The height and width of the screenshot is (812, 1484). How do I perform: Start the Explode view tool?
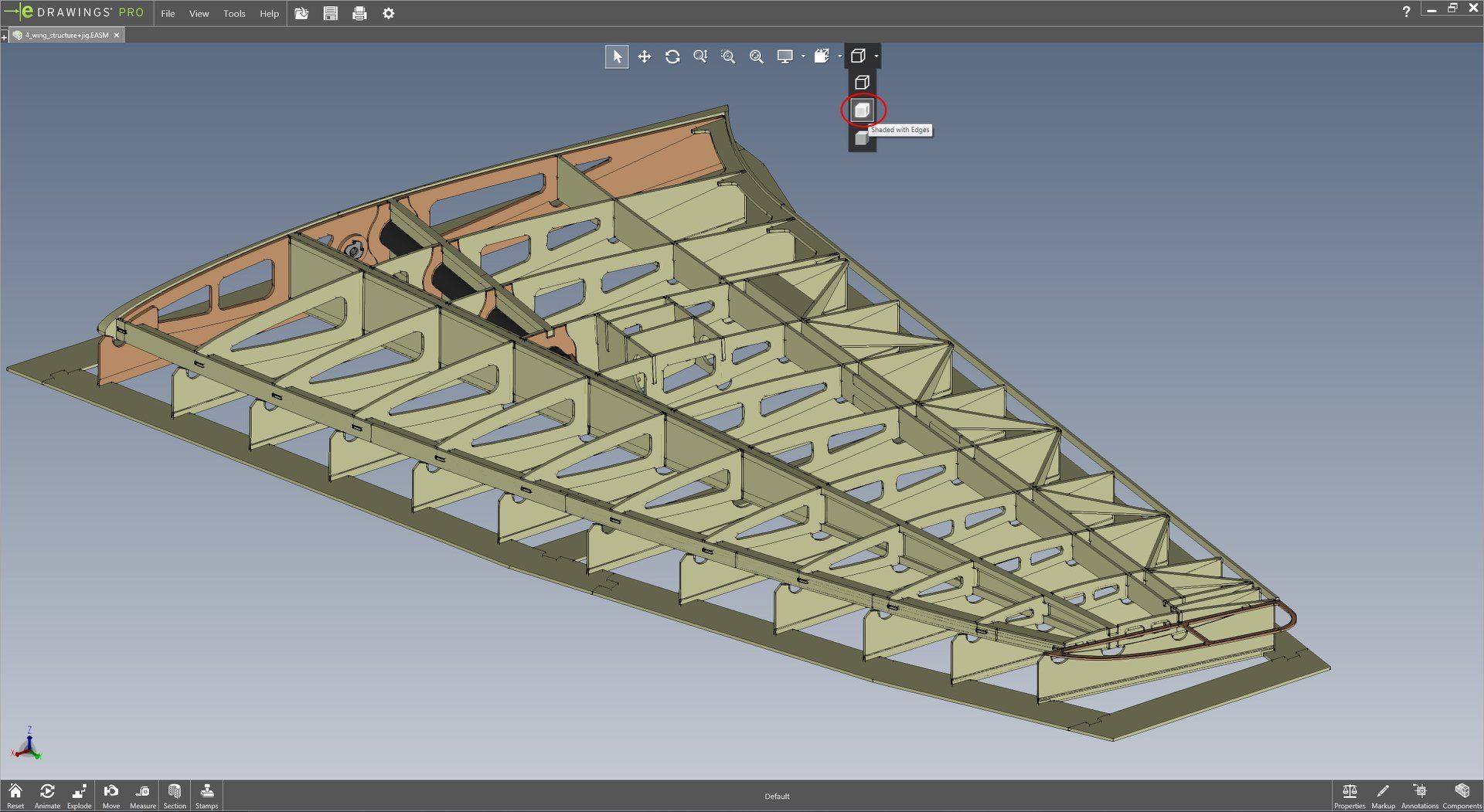[x=79, y=795]
